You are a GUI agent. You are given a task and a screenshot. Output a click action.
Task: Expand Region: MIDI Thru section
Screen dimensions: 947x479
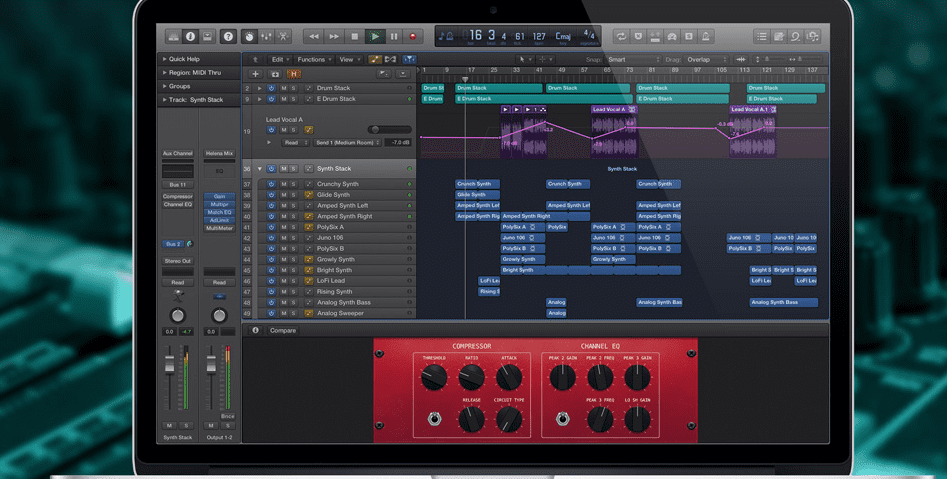165,72
